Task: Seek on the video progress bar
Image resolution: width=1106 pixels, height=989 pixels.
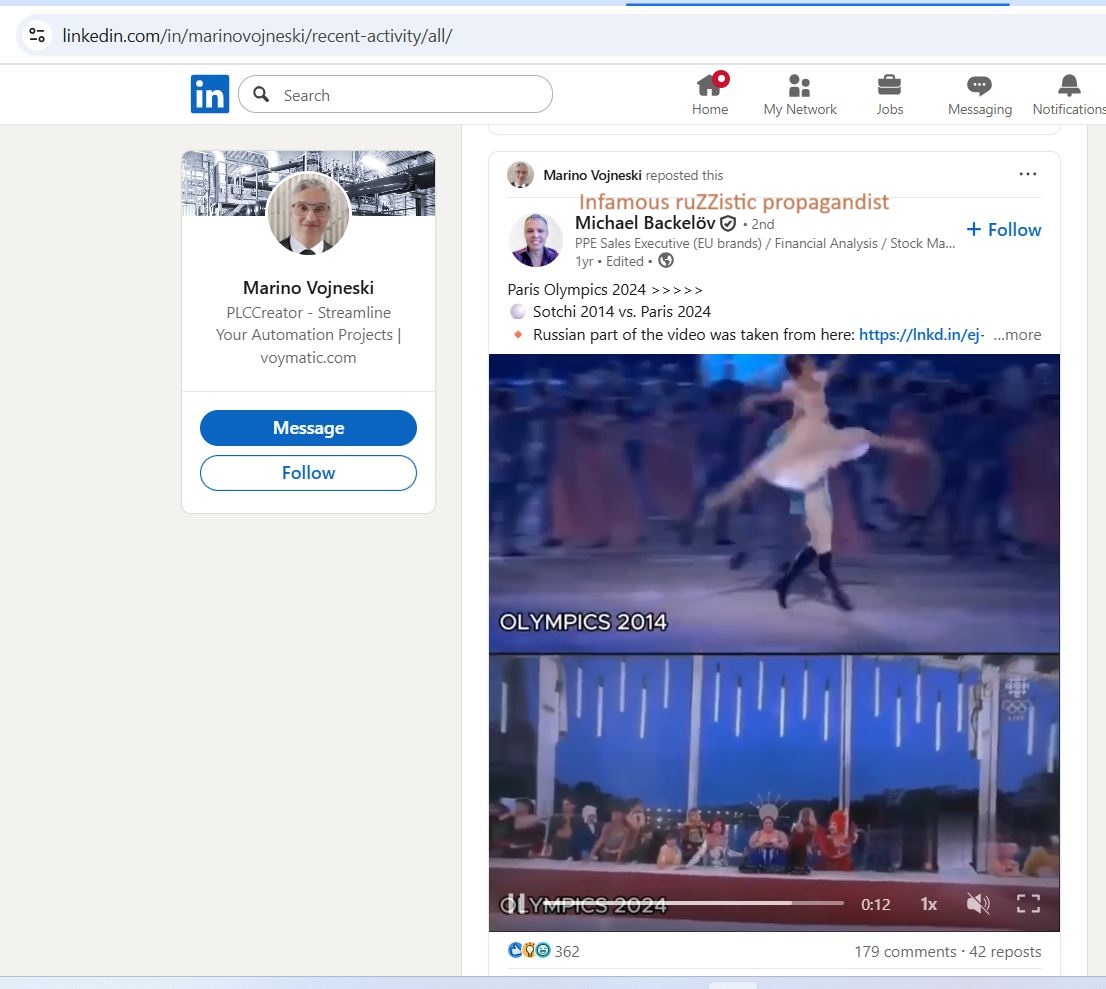Action: [x=693, y=903]
